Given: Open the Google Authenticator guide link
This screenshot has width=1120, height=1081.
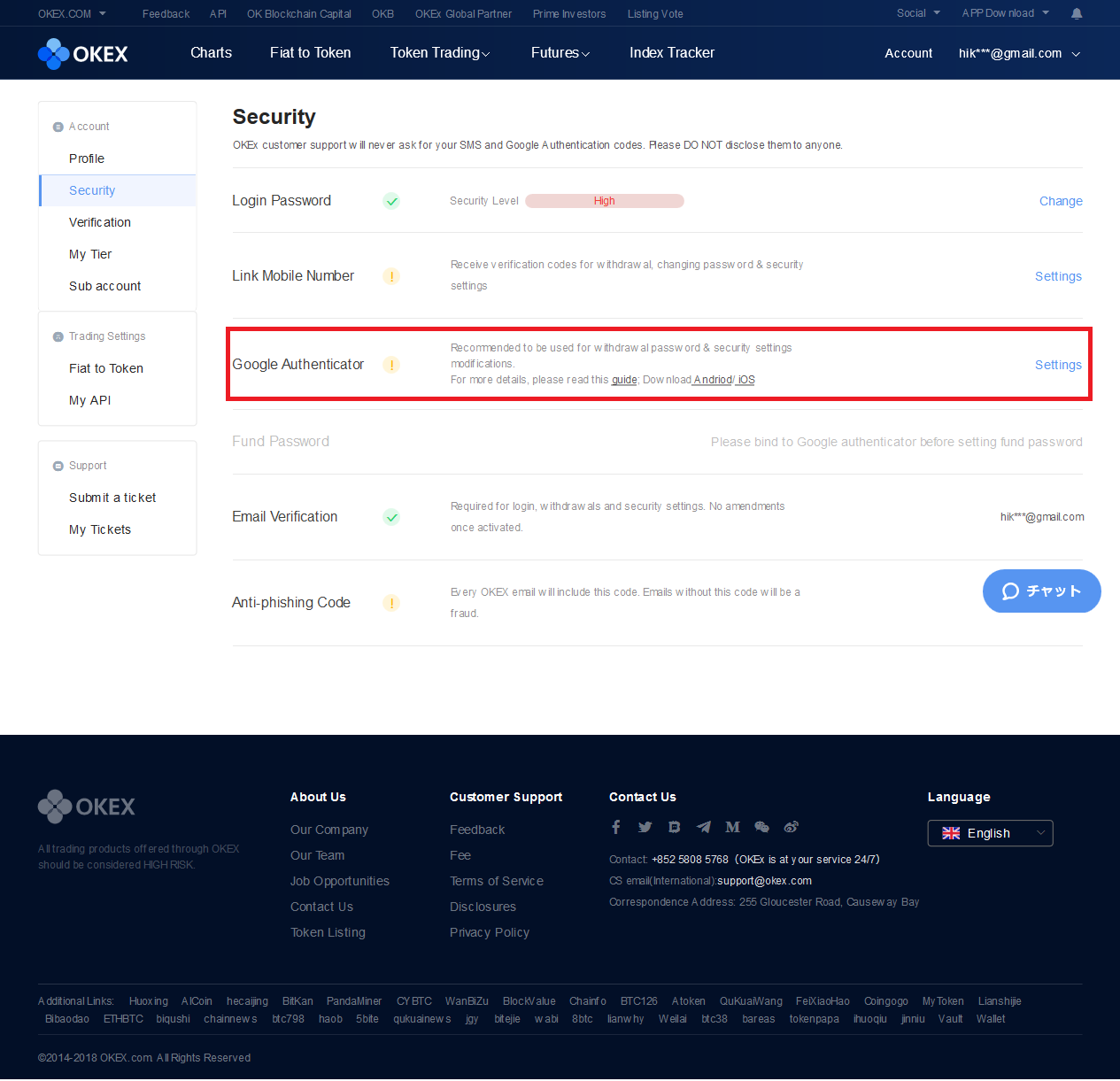Looking at the screenshot, I should point(624,380).
